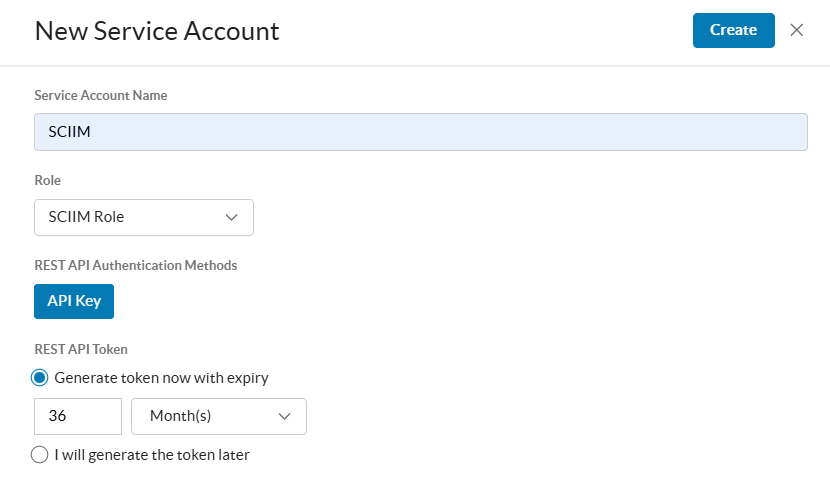This screenshot has height=498, width=830.
Task: Click the SCIIM text in the name field
Action: (69, 132)
